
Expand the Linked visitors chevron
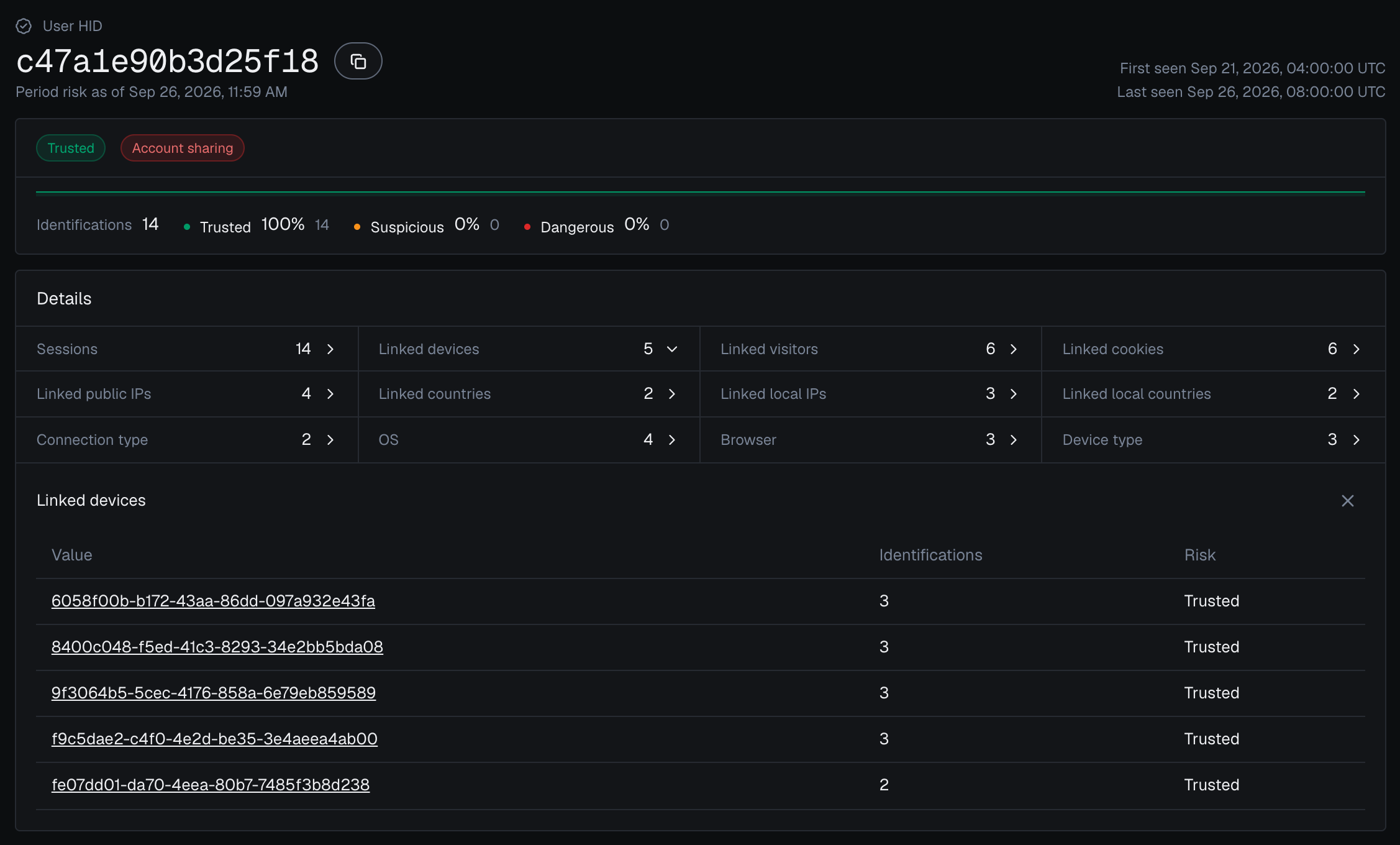(1014, 349)
